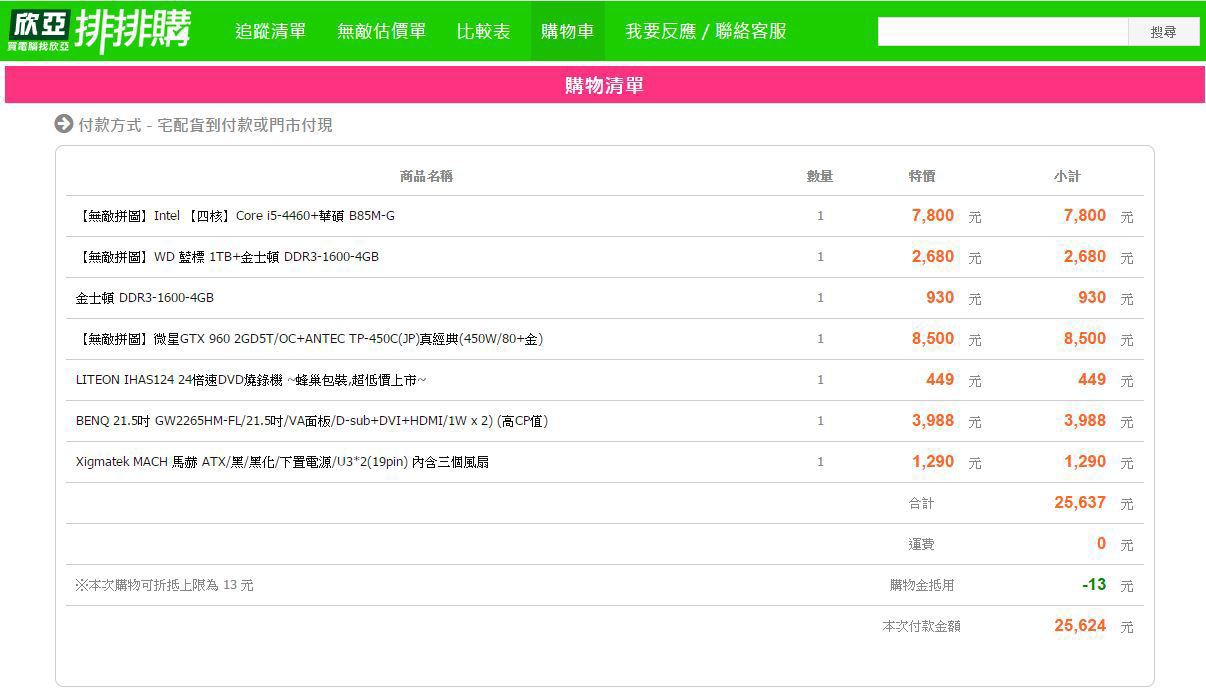Click the WD 藍標 1TB+金士頓 DDR3 bundle item
This screenshot has height=691, width=1206.
pos(228,257)
